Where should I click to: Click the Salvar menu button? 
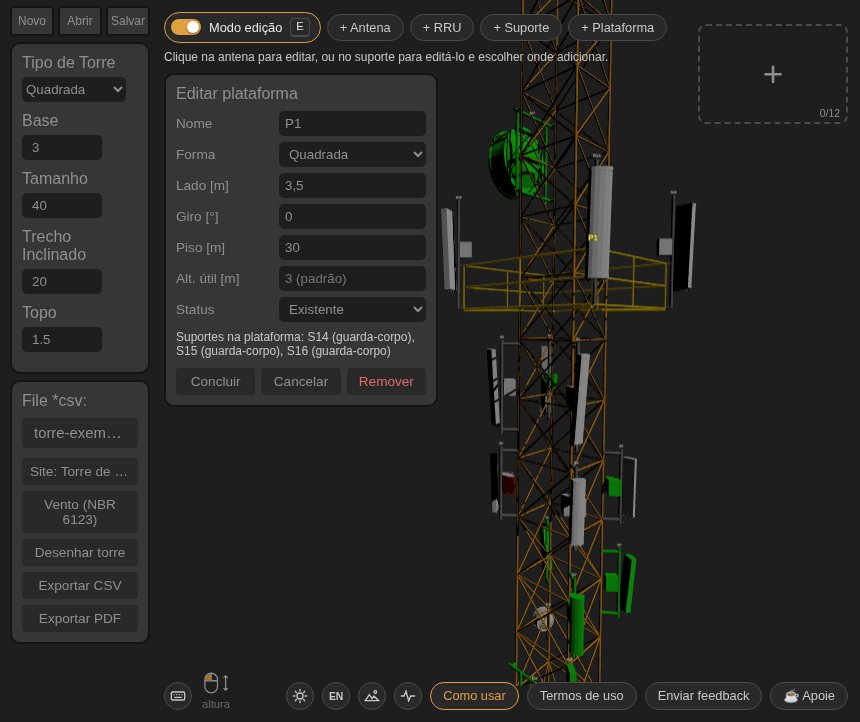pyautogui.click(x=128, y=21)
